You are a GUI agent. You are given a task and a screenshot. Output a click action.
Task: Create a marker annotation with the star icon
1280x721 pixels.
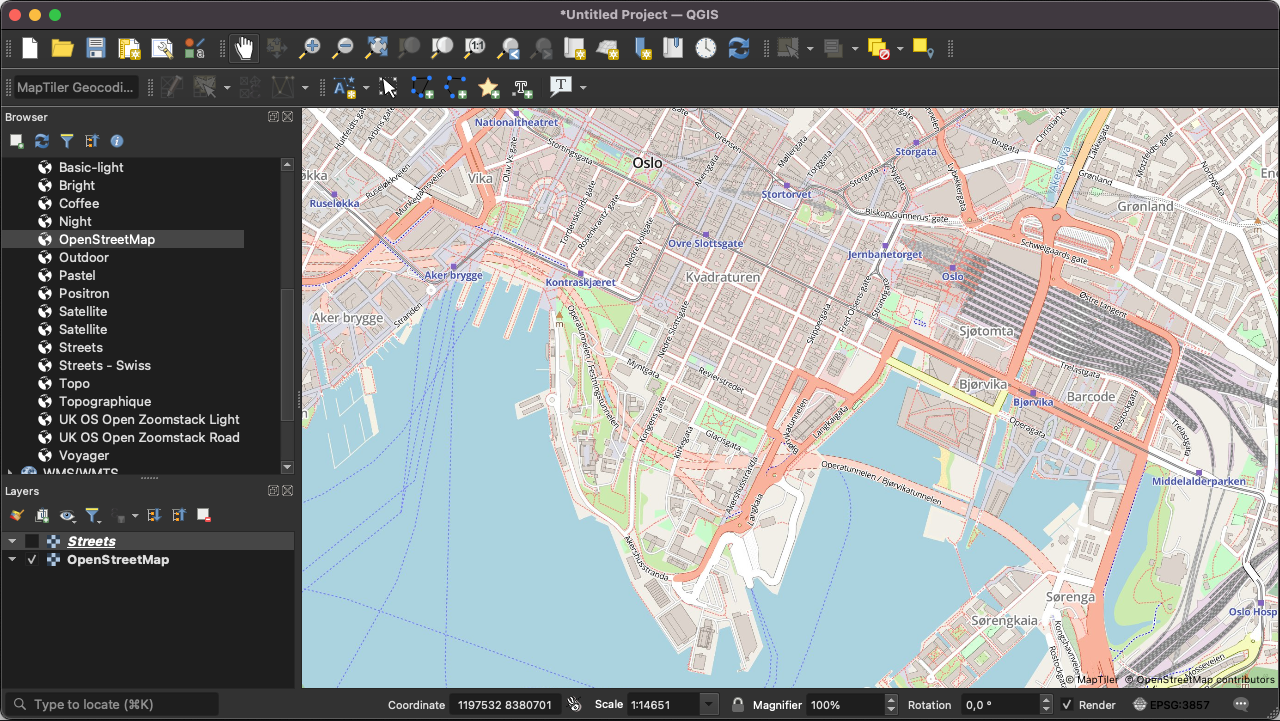coord(489,88)
